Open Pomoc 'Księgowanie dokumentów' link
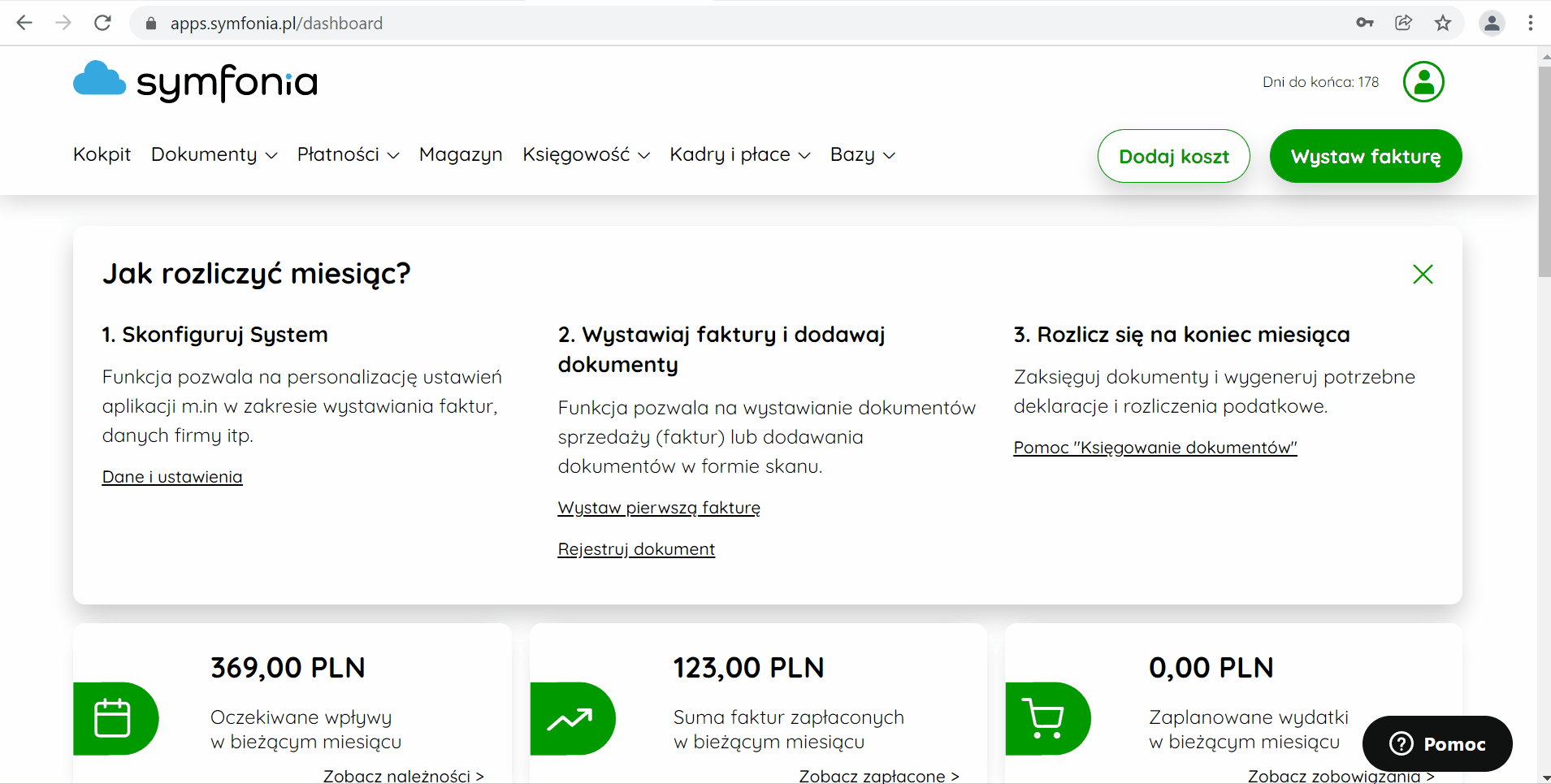The height and width of the screenshot is (784, 1551). [x=1155, y=448]
